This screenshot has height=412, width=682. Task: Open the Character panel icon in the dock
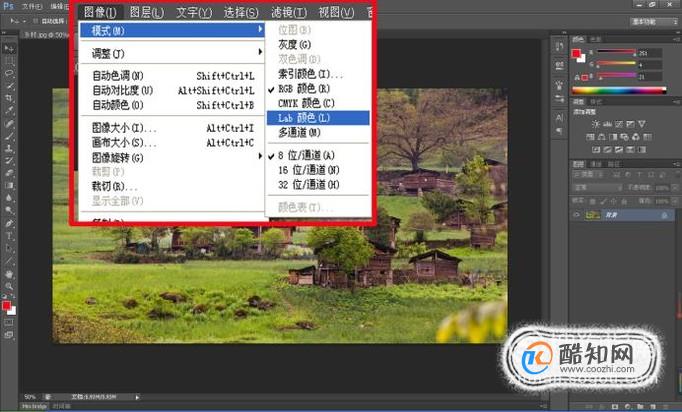[x=560, y=117]
